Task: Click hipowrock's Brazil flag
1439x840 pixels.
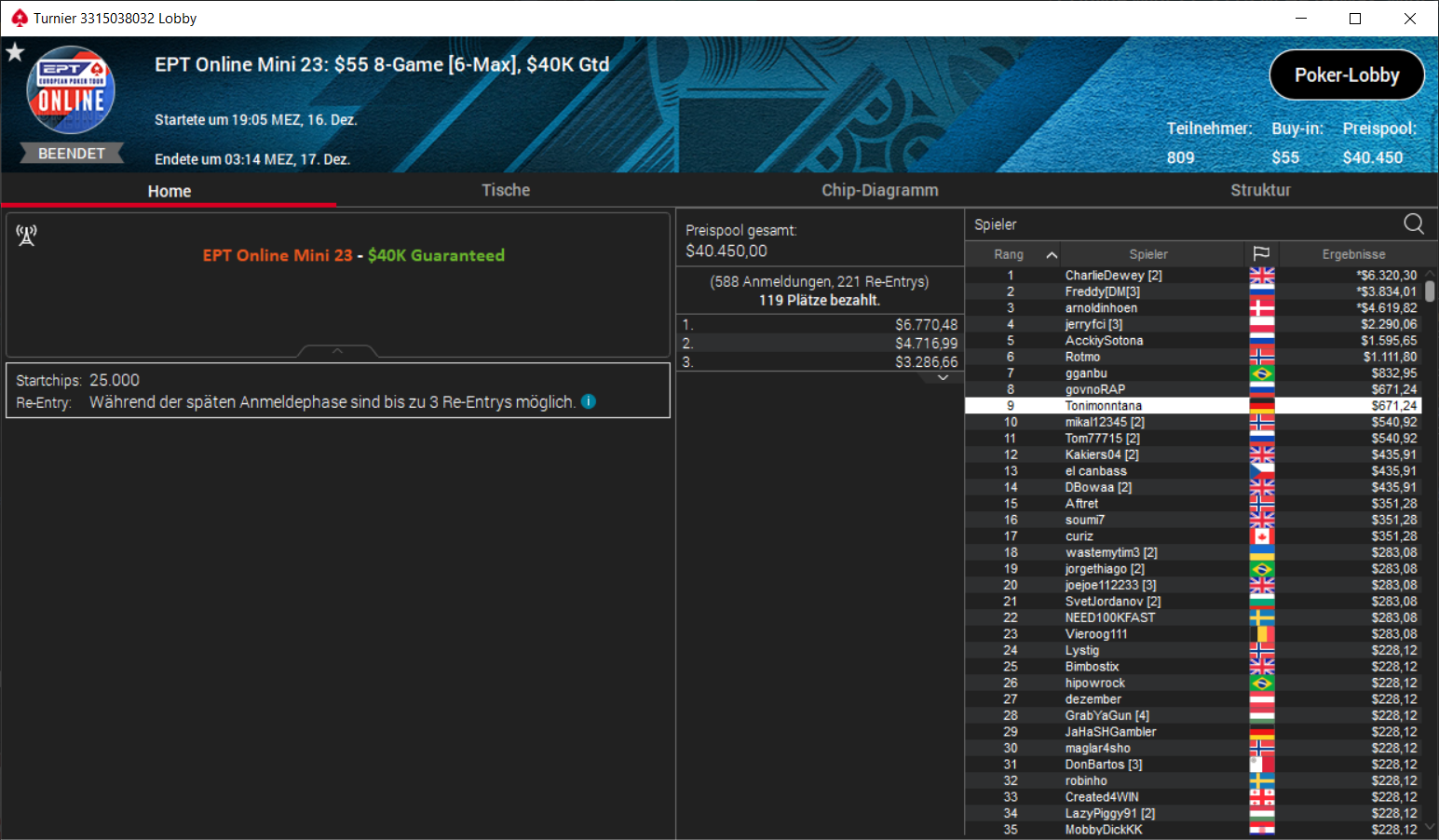Action: 1262,683
